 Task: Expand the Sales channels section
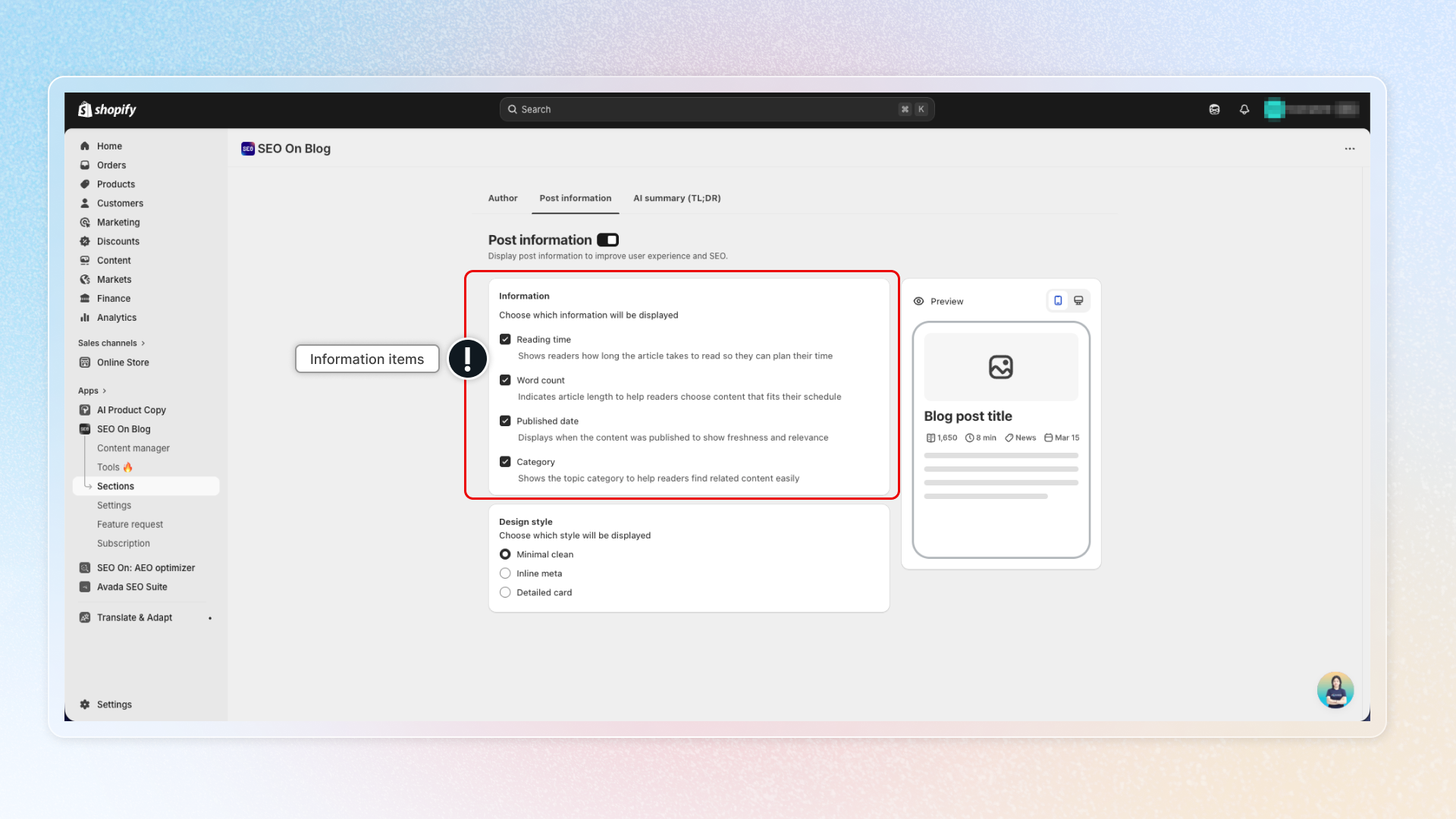point(111,343)
